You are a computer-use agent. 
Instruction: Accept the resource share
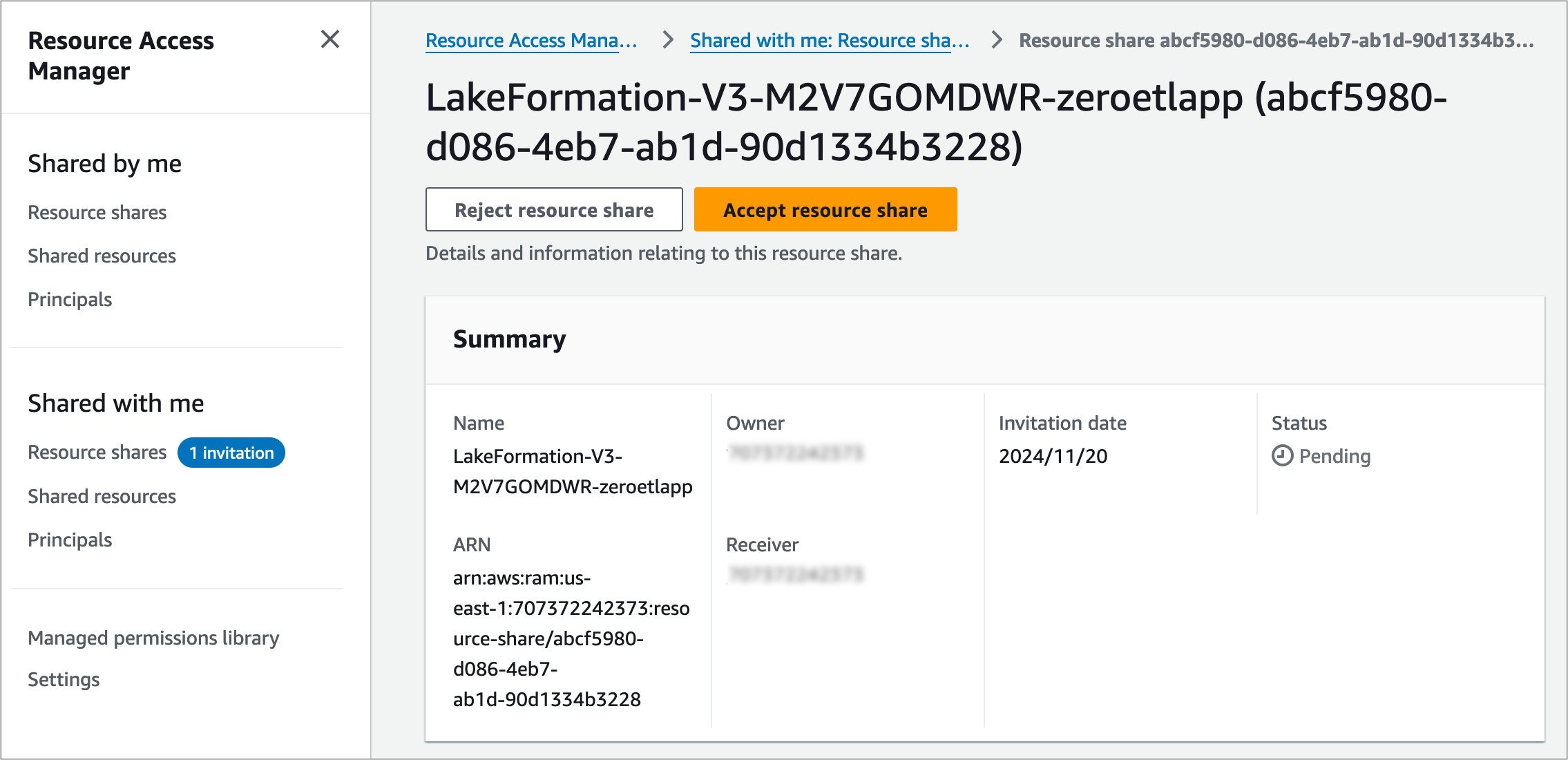point(825,210)
